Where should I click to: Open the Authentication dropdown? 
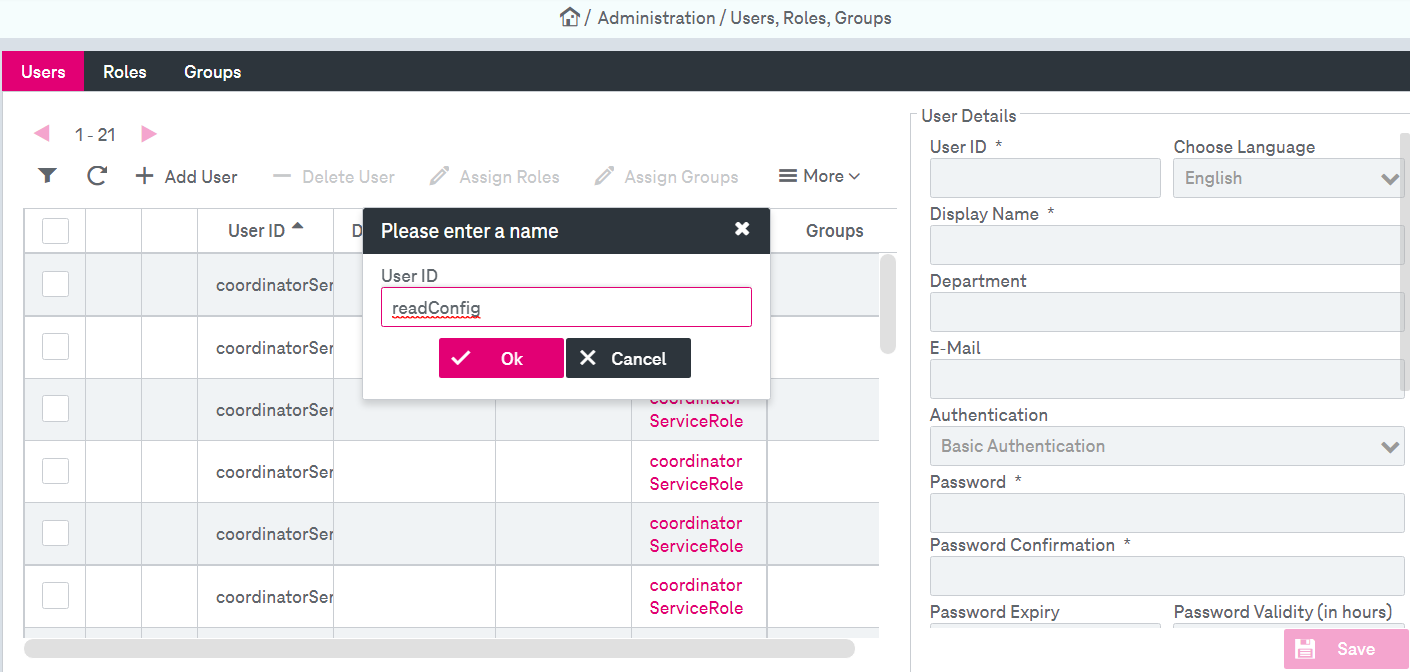pos(1167,446)
